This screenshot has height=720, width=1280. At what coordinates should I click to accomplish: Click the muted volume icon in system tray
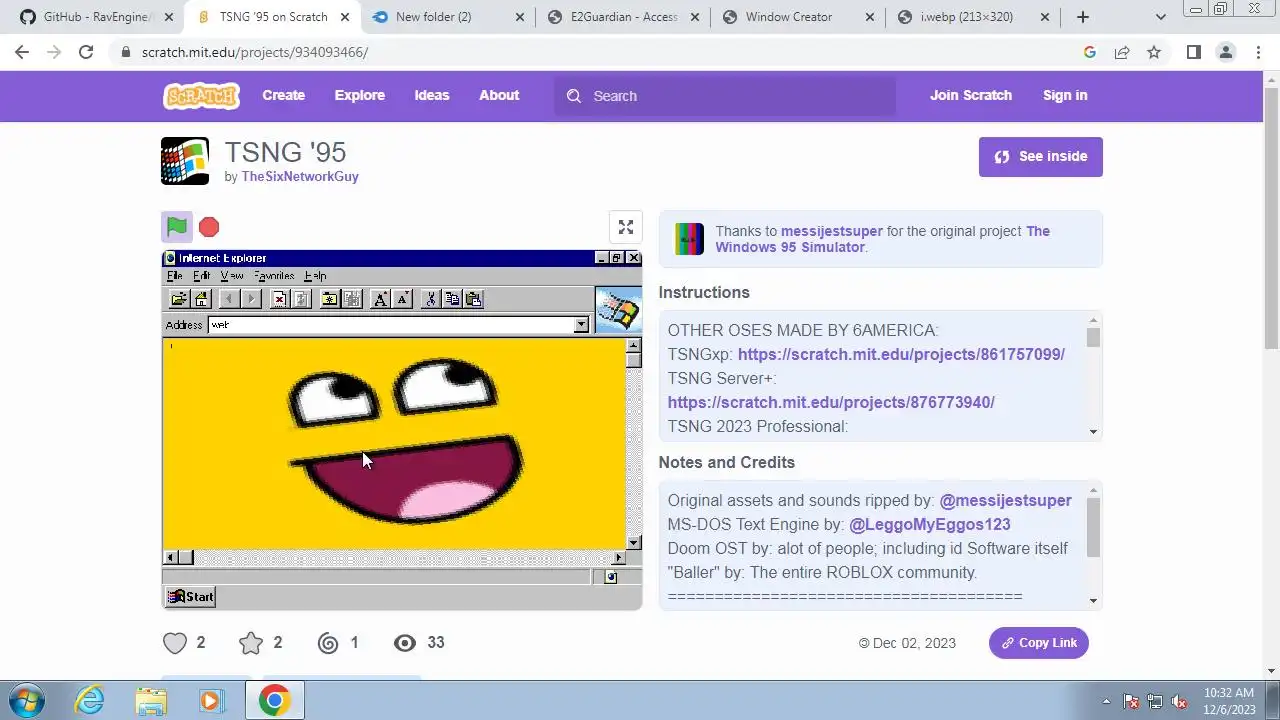(1179, 701)
